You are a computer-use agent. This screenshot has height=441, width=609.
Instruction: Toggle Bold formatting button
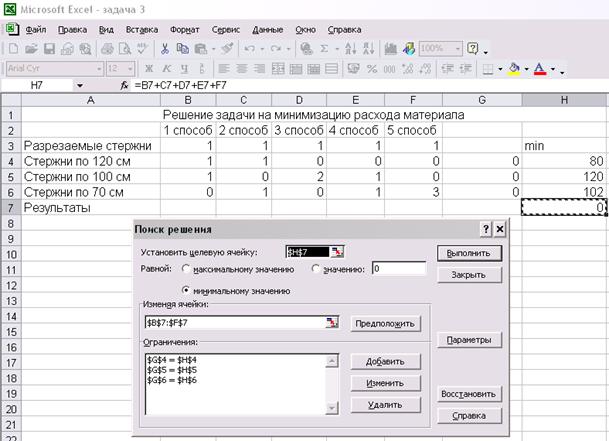point(148,69)
